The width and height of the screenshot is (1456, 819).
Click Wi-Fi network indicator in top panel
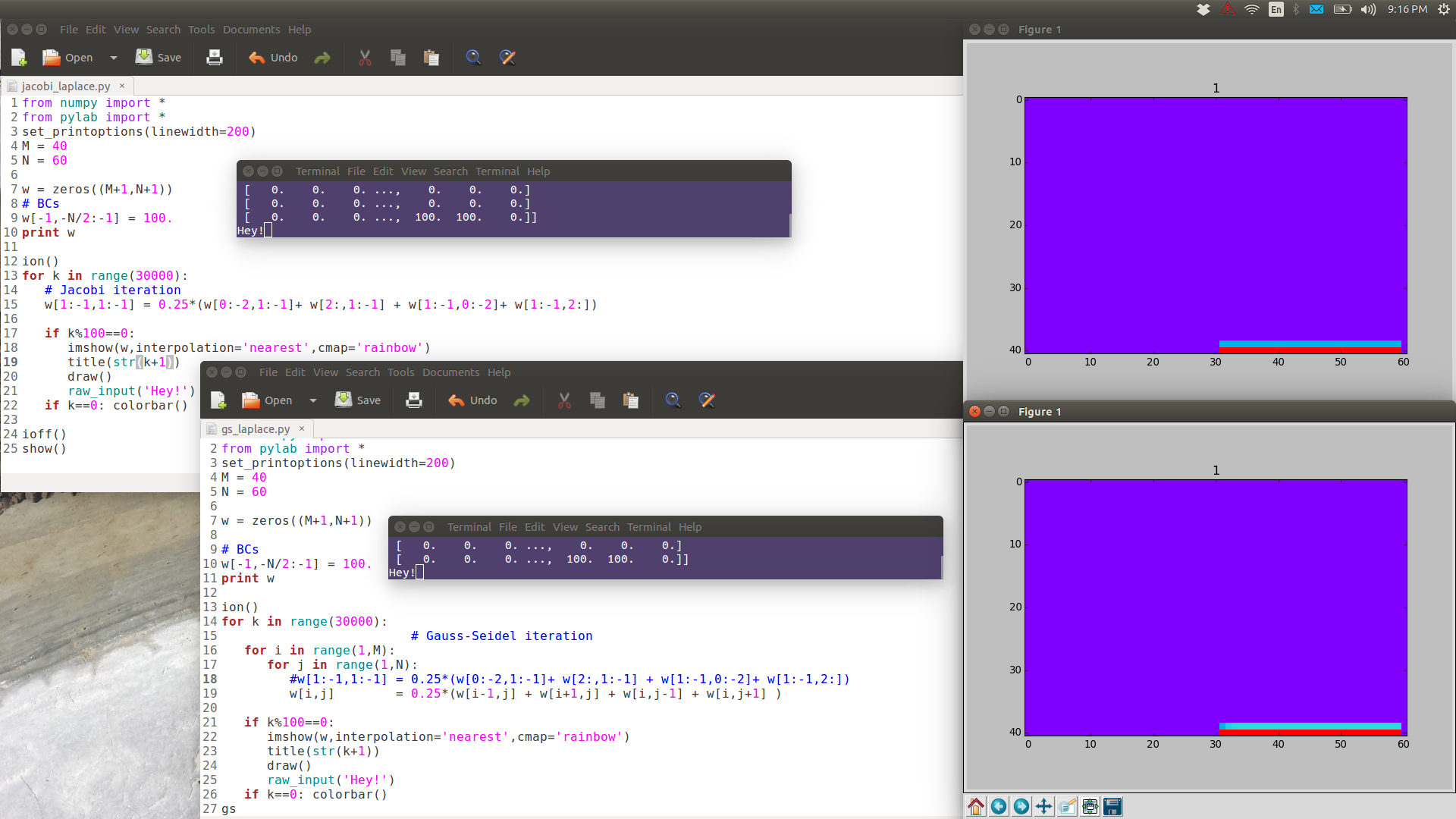coord(1252,9)
